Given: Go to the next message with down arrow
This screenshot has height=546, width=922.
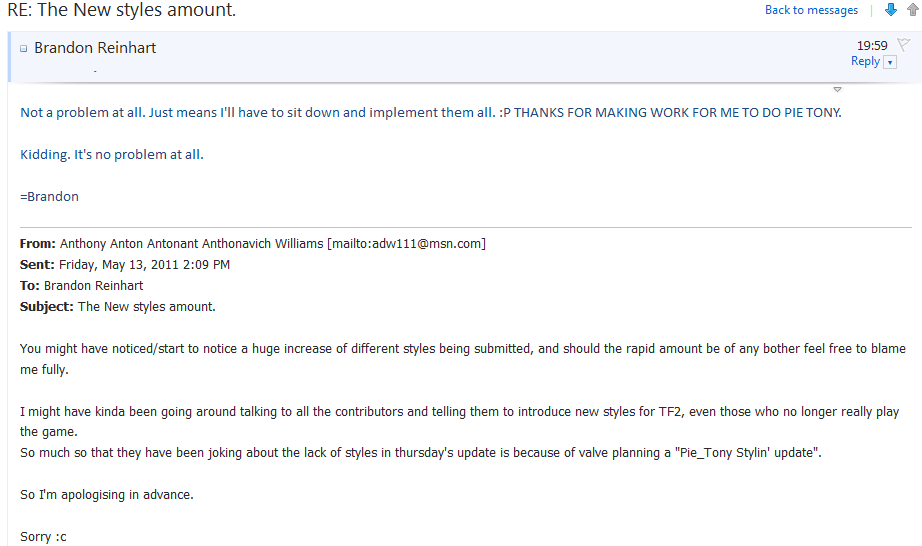Looking at the screenshot, I should (x=891, y=10).
